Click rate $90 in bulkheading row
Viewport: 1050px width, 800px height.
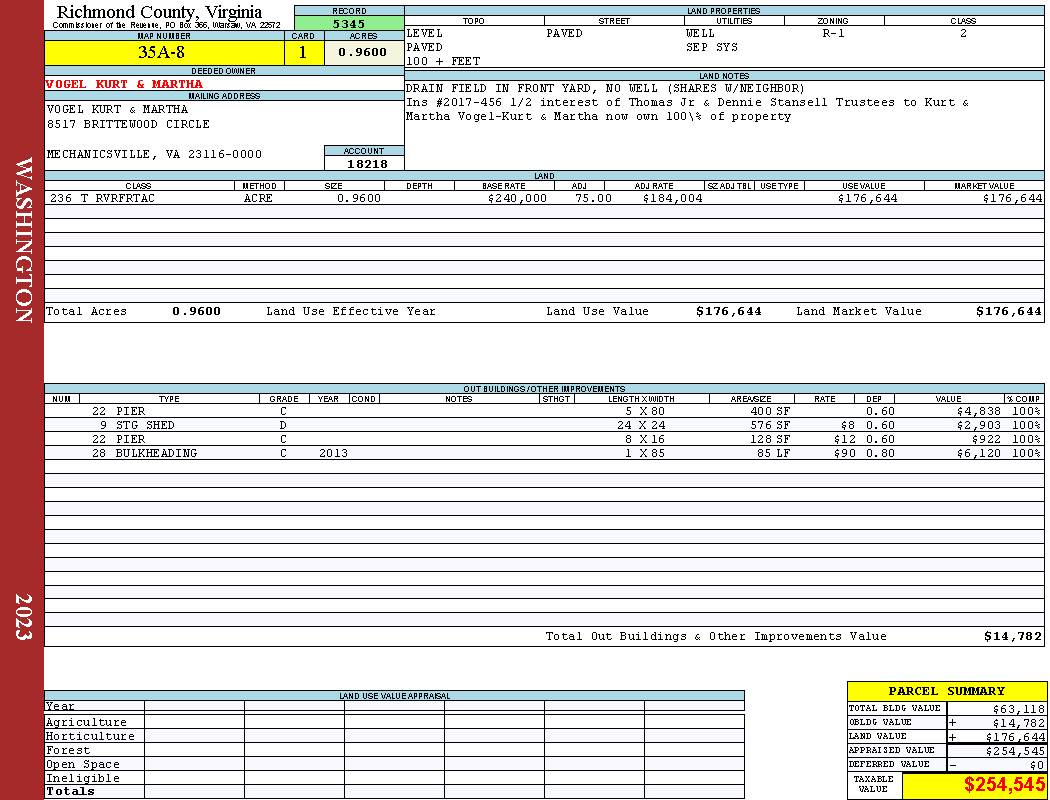pyautogui.click(x=845, y=453)
